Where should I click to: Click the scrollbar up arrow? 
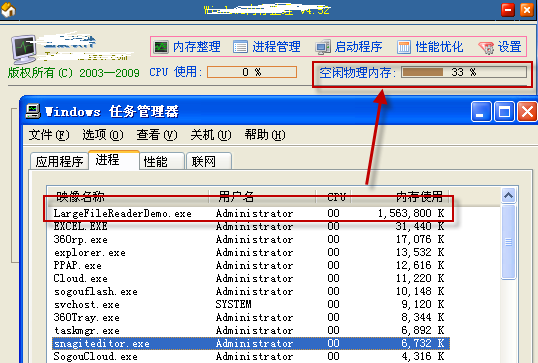[x=508, y=196]
